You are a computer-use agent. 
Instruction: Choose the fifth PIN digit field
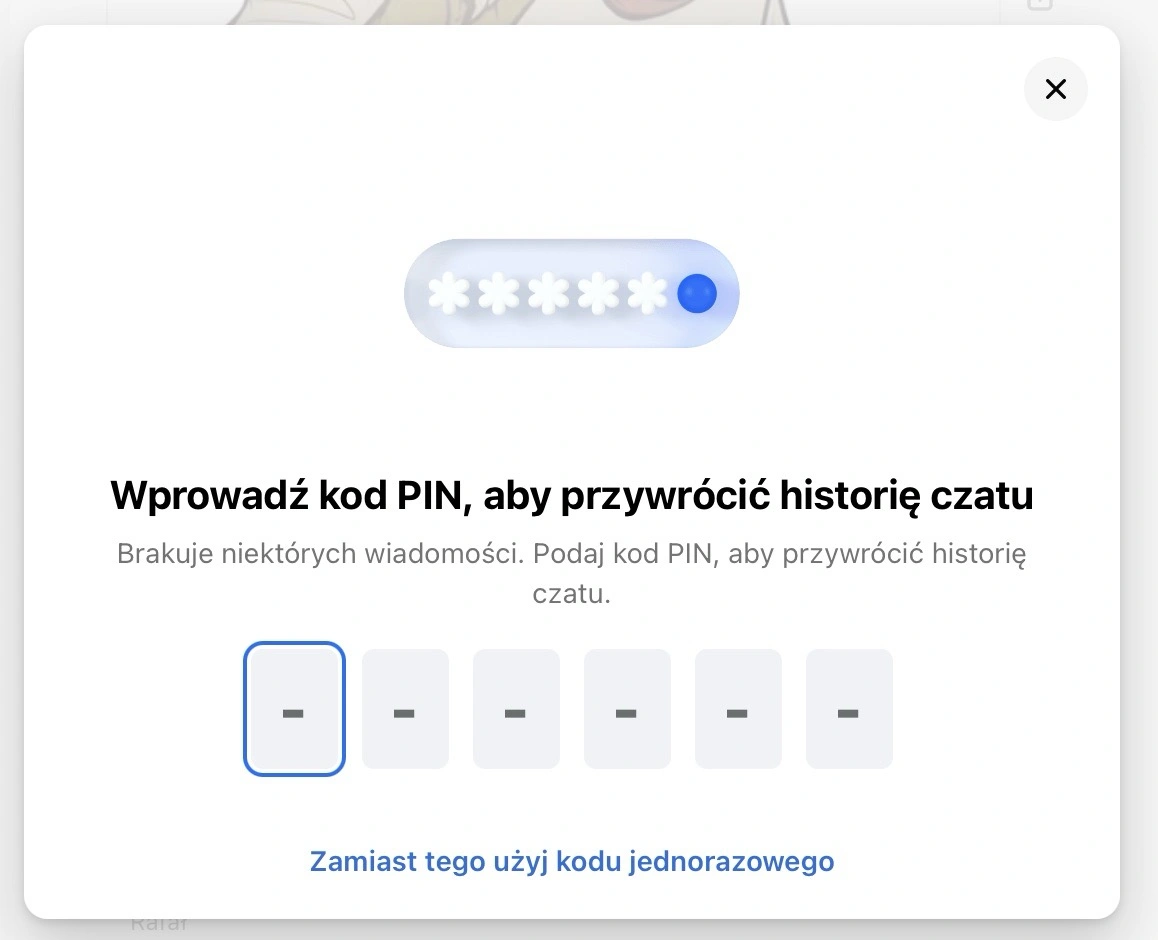[738, 709]
